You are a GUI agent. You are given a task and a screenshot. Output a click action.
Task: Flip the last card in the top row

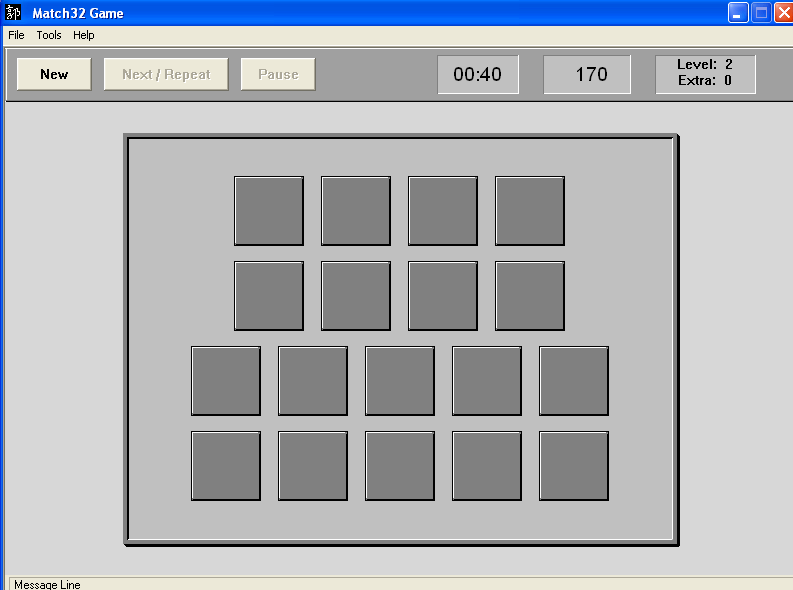(530, 211)
